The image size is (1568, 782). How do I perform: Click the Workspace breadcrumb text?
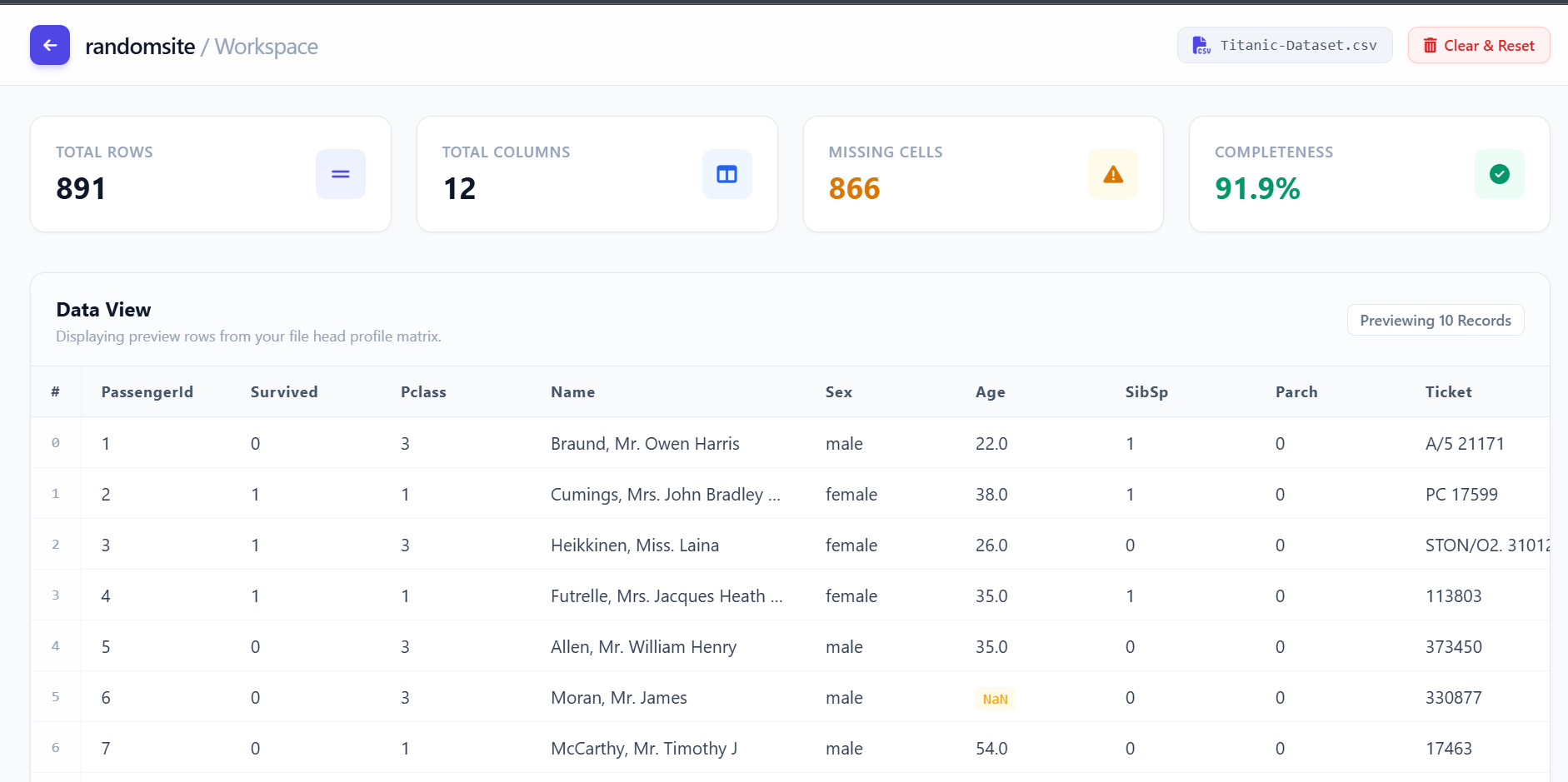[267, 47]
